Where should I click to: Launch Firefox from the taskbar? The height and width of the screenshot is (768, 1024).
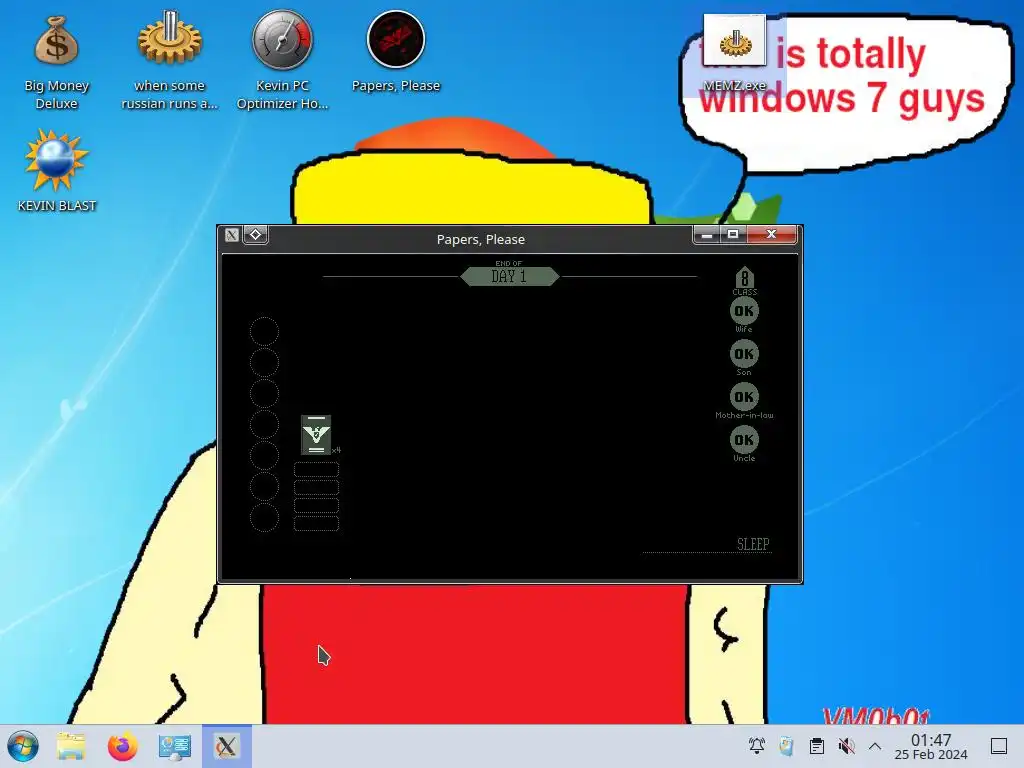pyautogui.click(x=123, y=746)
